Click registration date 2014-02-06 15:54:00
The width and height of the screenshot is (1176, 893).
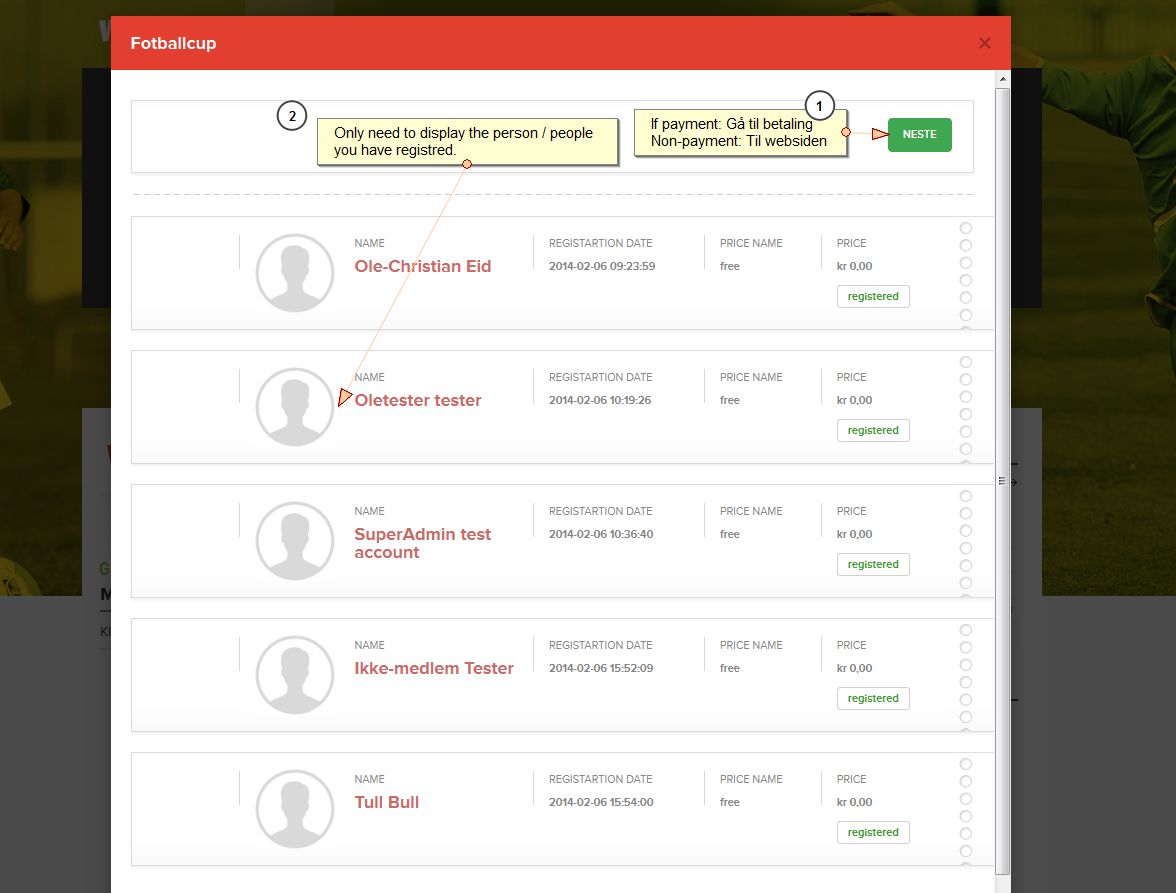coord(601,802)
